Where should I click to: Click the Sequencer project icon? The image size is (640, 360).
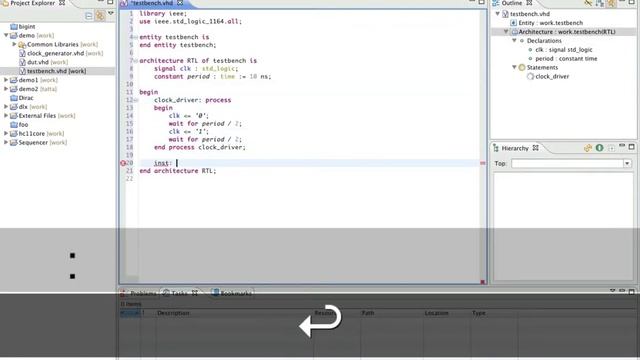click(13, 142)
